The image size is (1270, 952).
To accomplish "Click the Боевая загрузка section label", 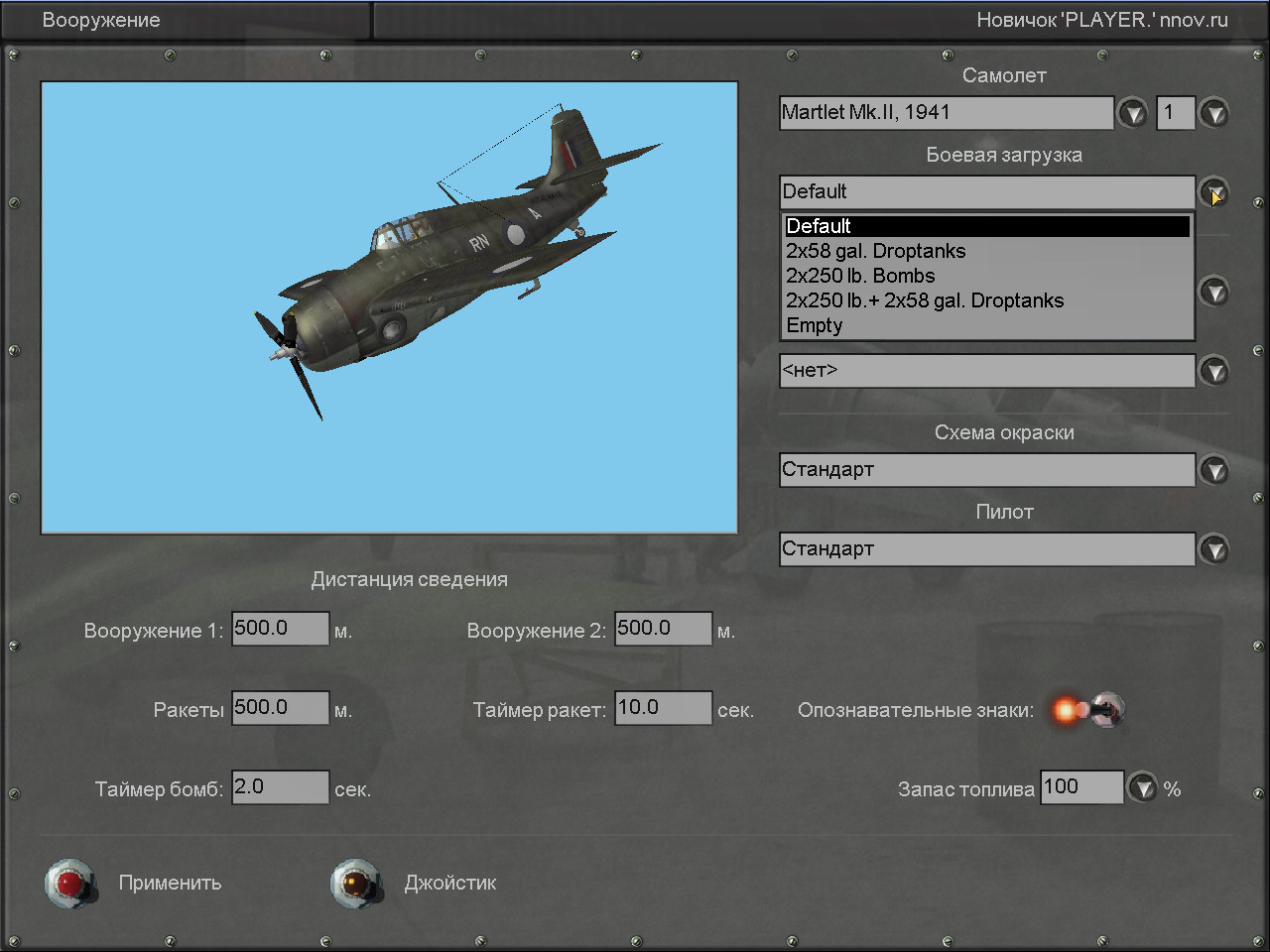I will coord(1004,155).
